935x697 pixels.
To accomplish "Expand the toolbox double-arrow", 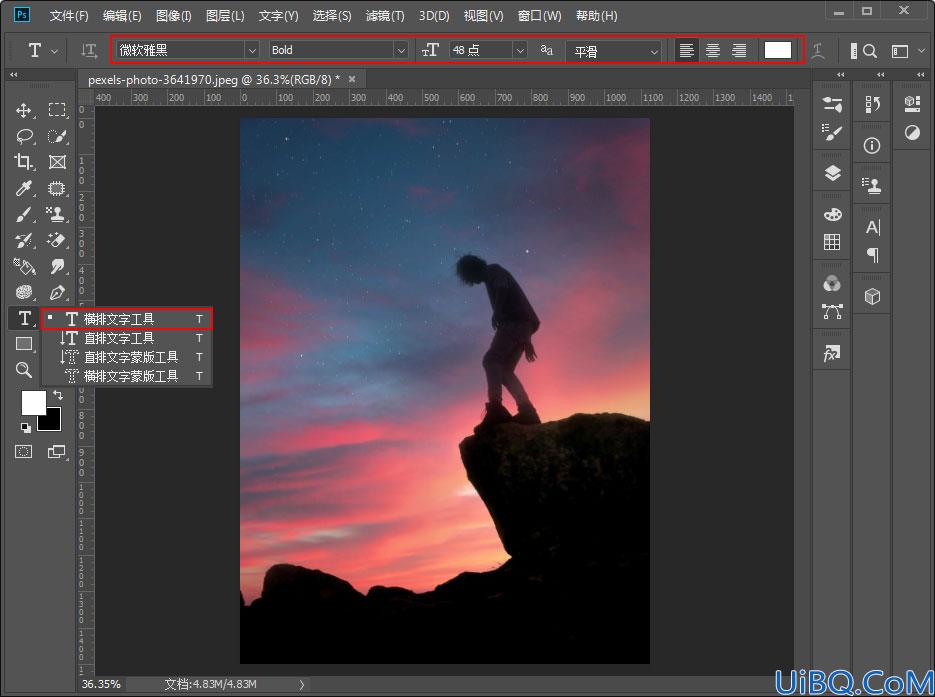I will pos(14,75).
